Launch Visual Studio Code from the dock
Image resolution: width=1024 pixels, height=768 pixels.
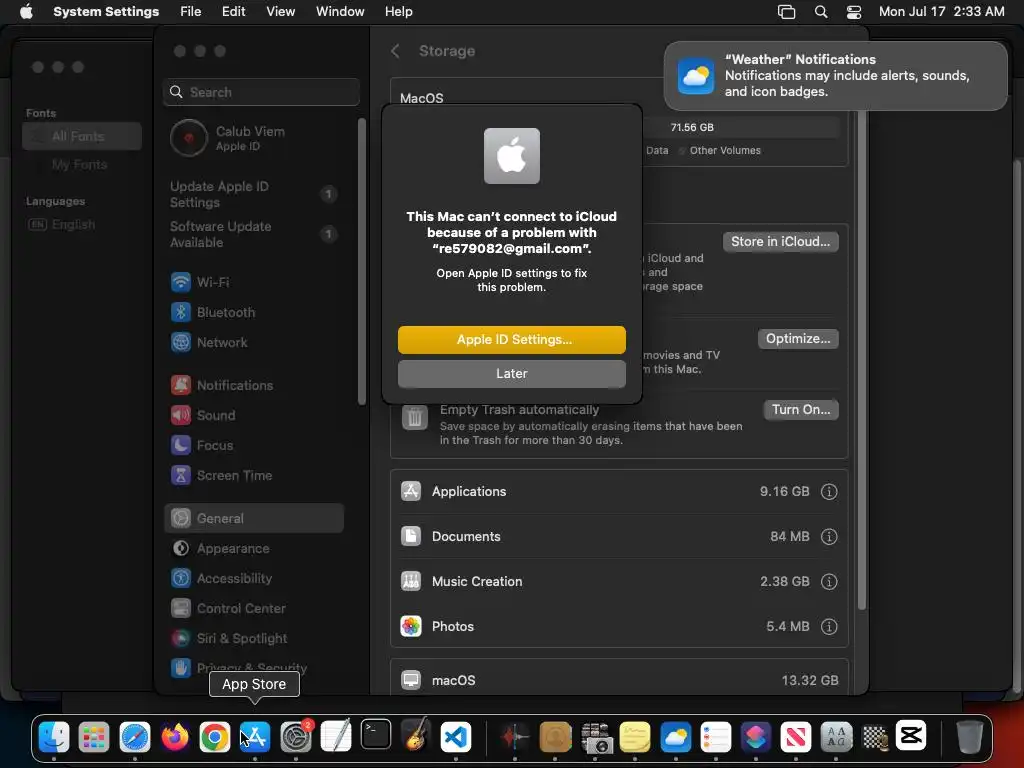click(x=456, y=737)
